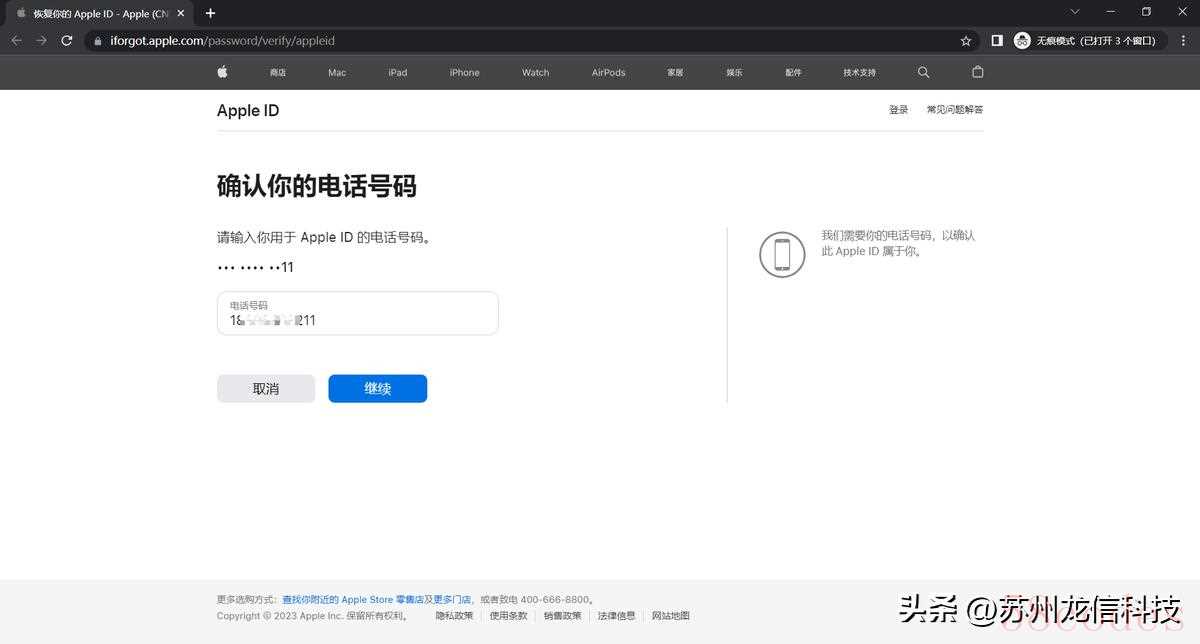Open the 网站地图 footer link
Screen dimensions: 1200x644
point(671,616)
